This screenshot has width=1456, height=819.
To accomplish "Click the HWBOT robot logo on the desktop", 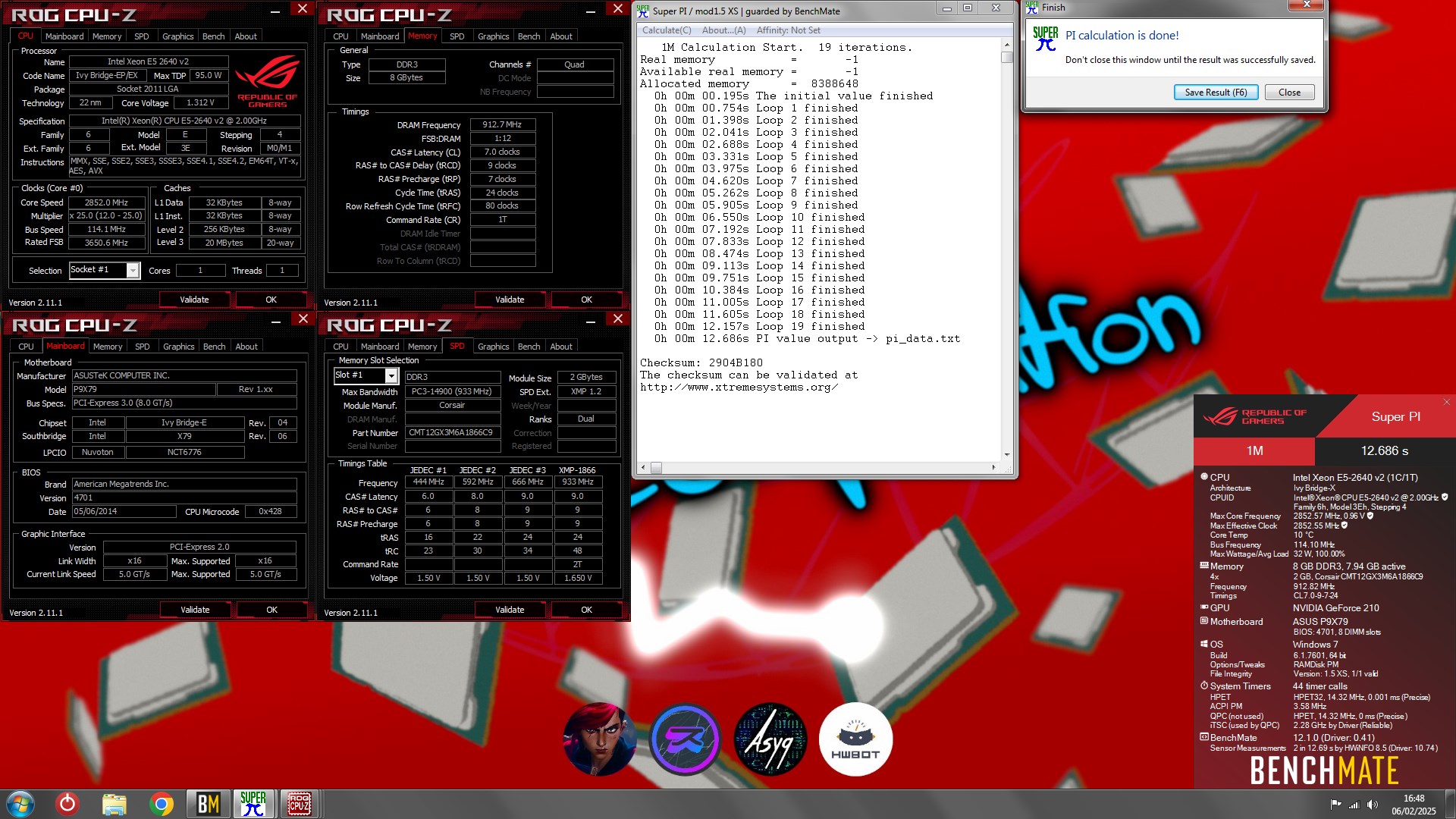I will [855, 739].
